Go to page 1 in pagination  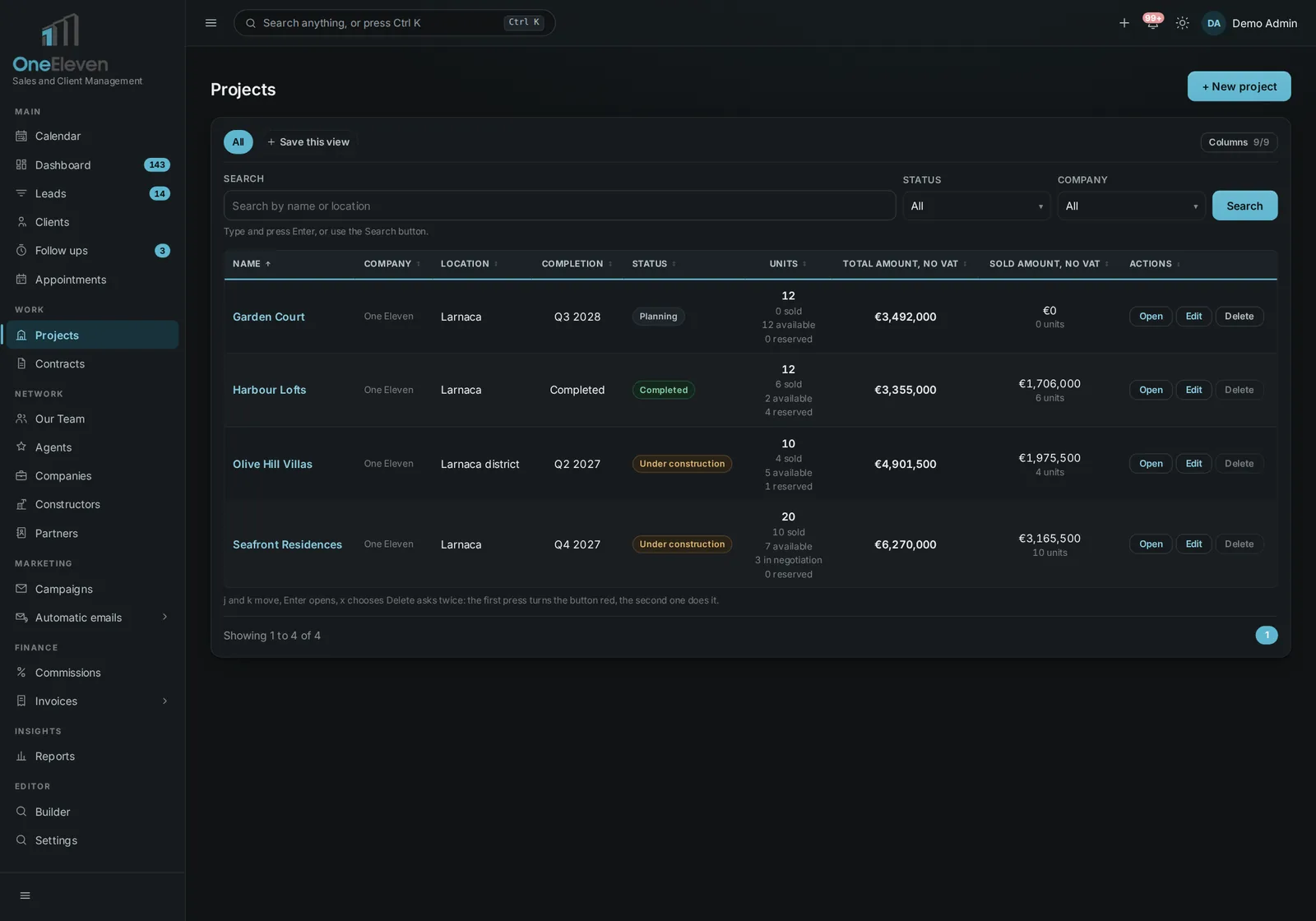tap(1266, 635)
